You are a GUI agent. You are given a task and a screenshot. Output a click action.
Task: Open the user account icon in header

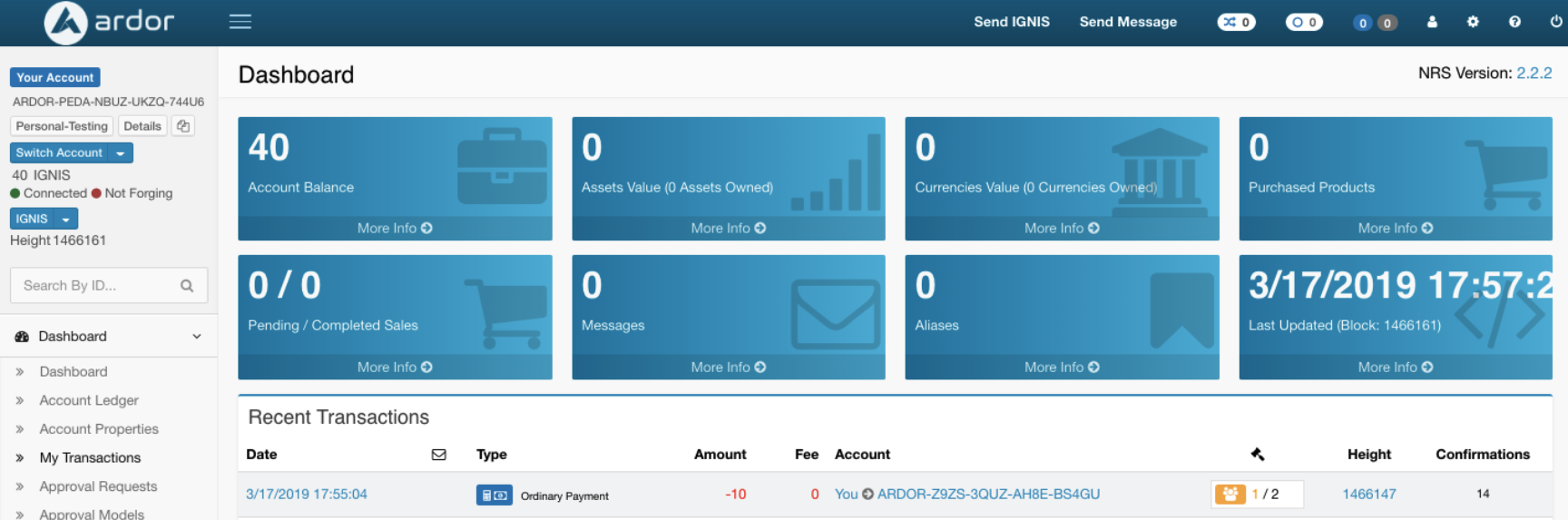[1432, 22]
